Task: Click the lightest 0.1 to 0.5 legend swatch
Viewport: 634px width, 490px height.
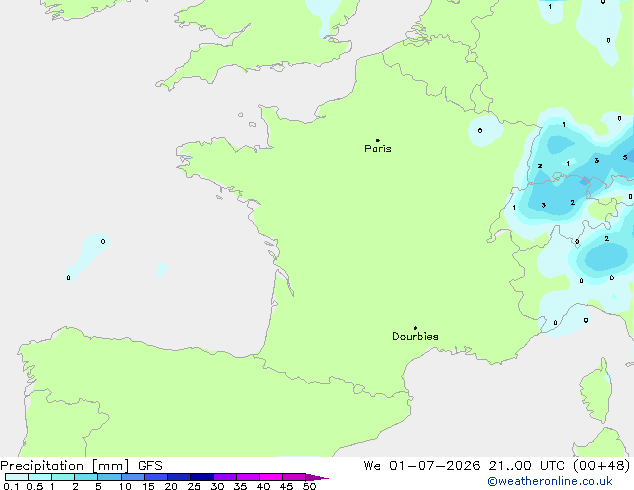Action: point(17,477)
